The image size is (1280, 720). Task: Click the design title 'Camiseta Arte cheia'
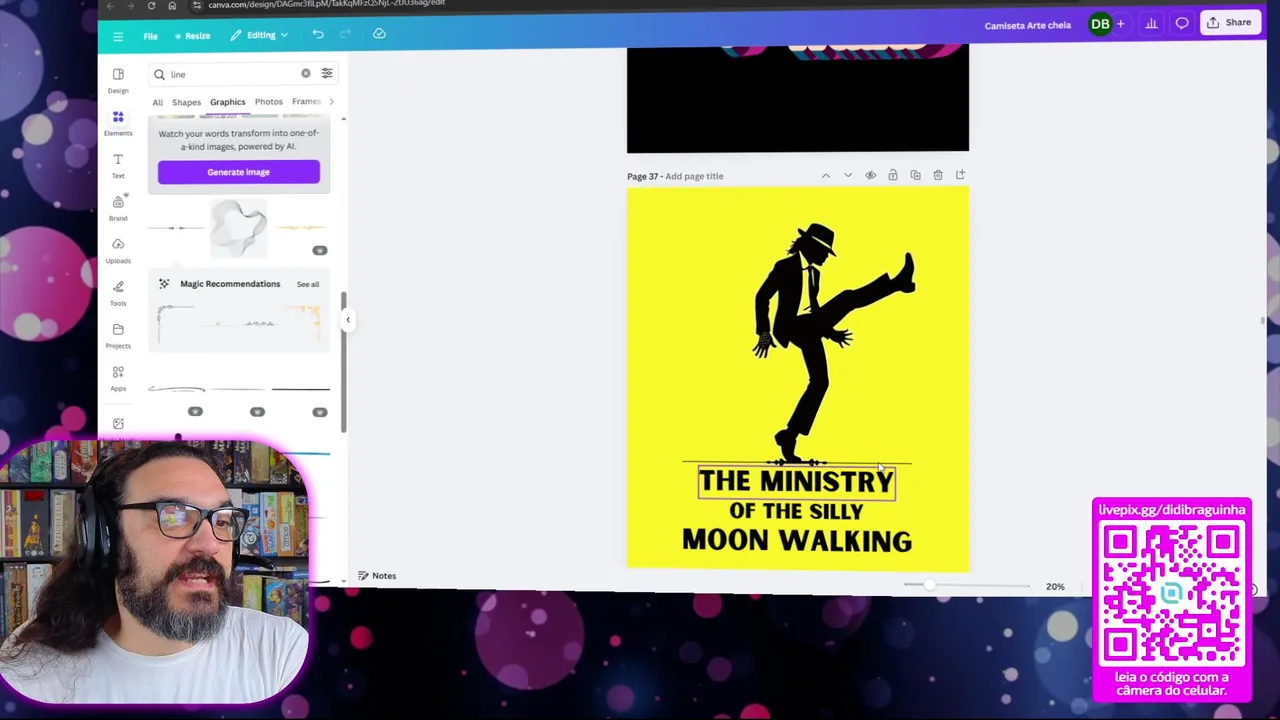(x=1027, y=25)
